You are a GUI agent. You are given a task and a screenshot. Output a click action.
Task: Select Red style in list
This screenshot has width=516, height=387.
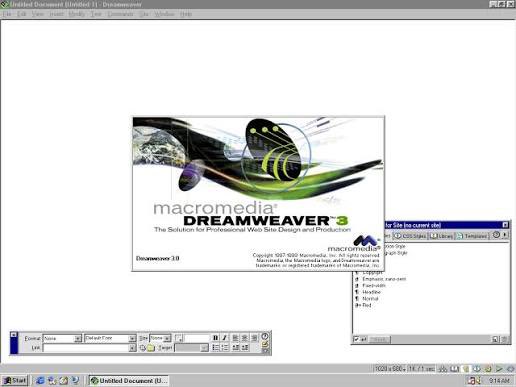pyautogui.click(x=366, y=305)
